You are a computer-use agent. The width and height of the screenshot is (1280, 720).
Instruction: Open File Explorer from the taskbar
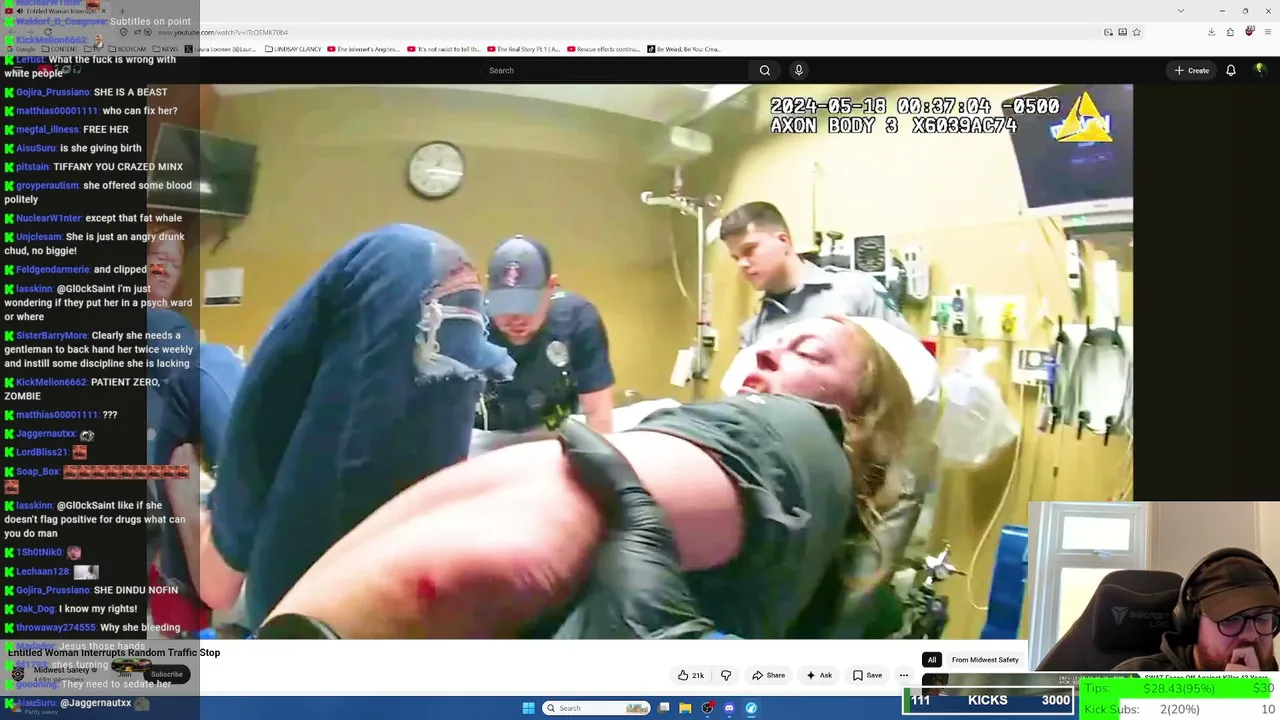(x=686, y=708)
